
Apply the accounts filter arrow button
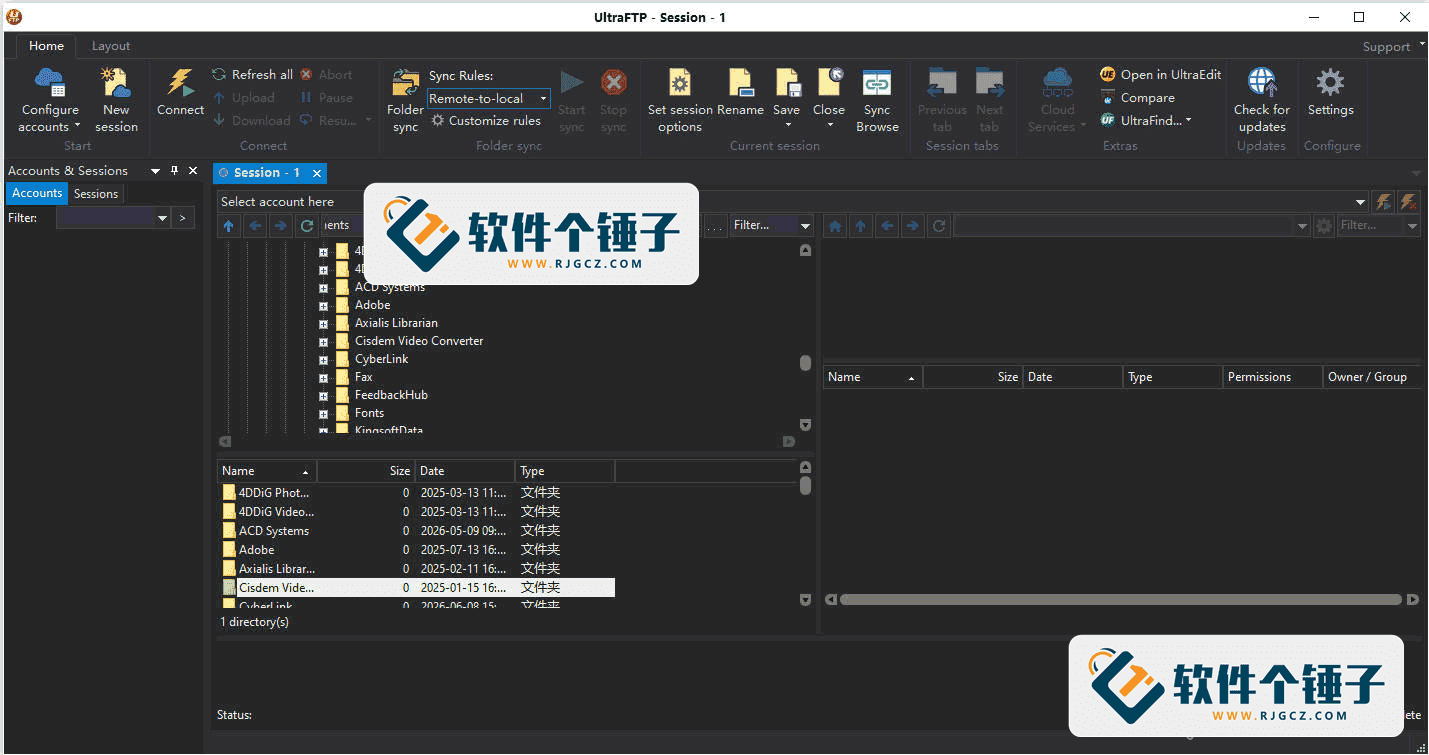[183, 217]
